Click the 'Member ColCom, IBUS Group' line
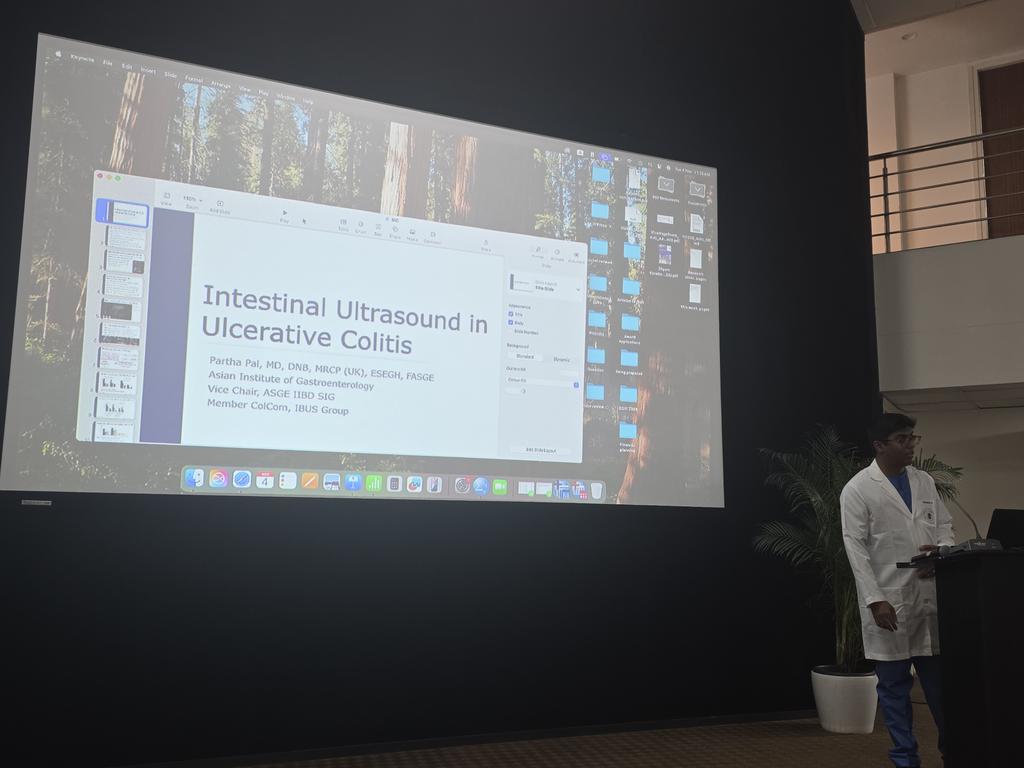Image resolution: width=1024 pixels, height=768 pixels. click(278, 407)
